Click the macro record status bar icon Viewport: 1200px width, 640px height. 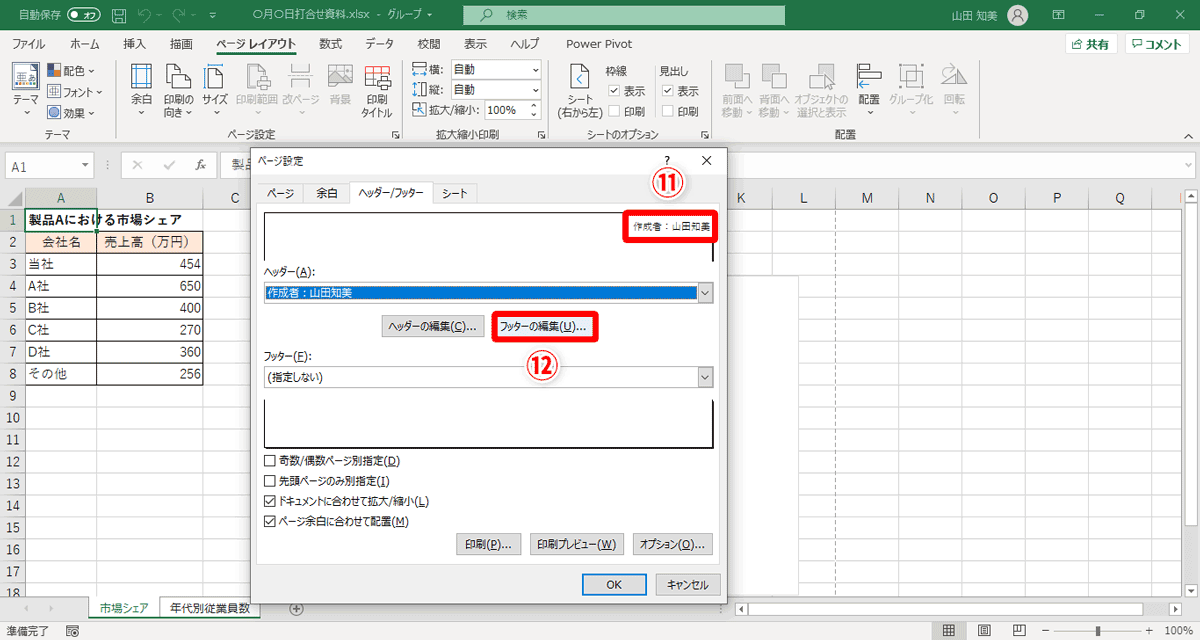click(71, 631)
